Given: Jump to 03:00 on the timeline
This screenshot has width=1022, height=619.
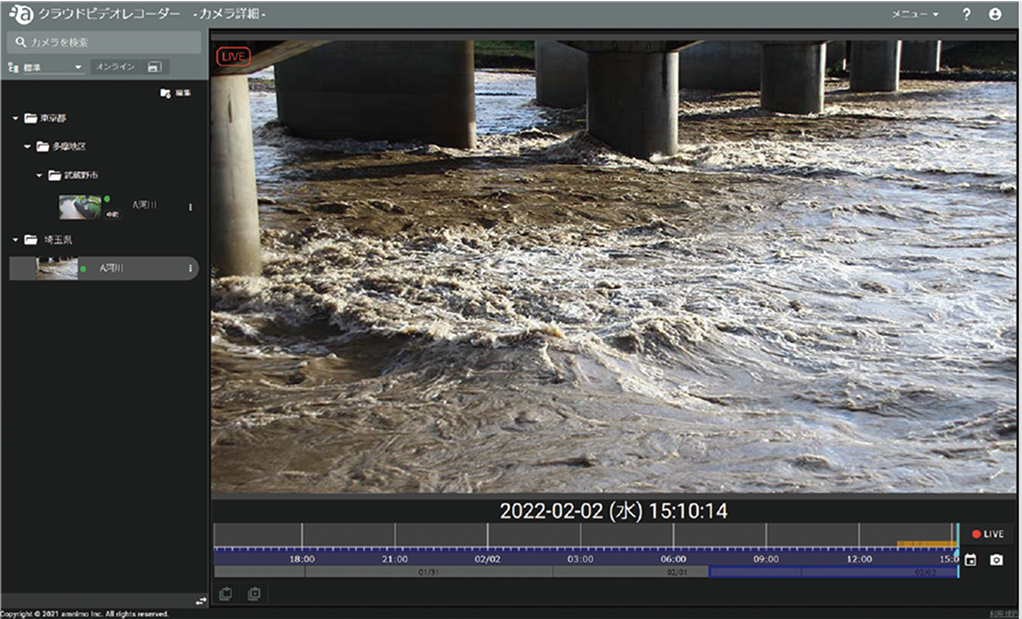Looking at the screenshot, I should [x=580, y=559].
